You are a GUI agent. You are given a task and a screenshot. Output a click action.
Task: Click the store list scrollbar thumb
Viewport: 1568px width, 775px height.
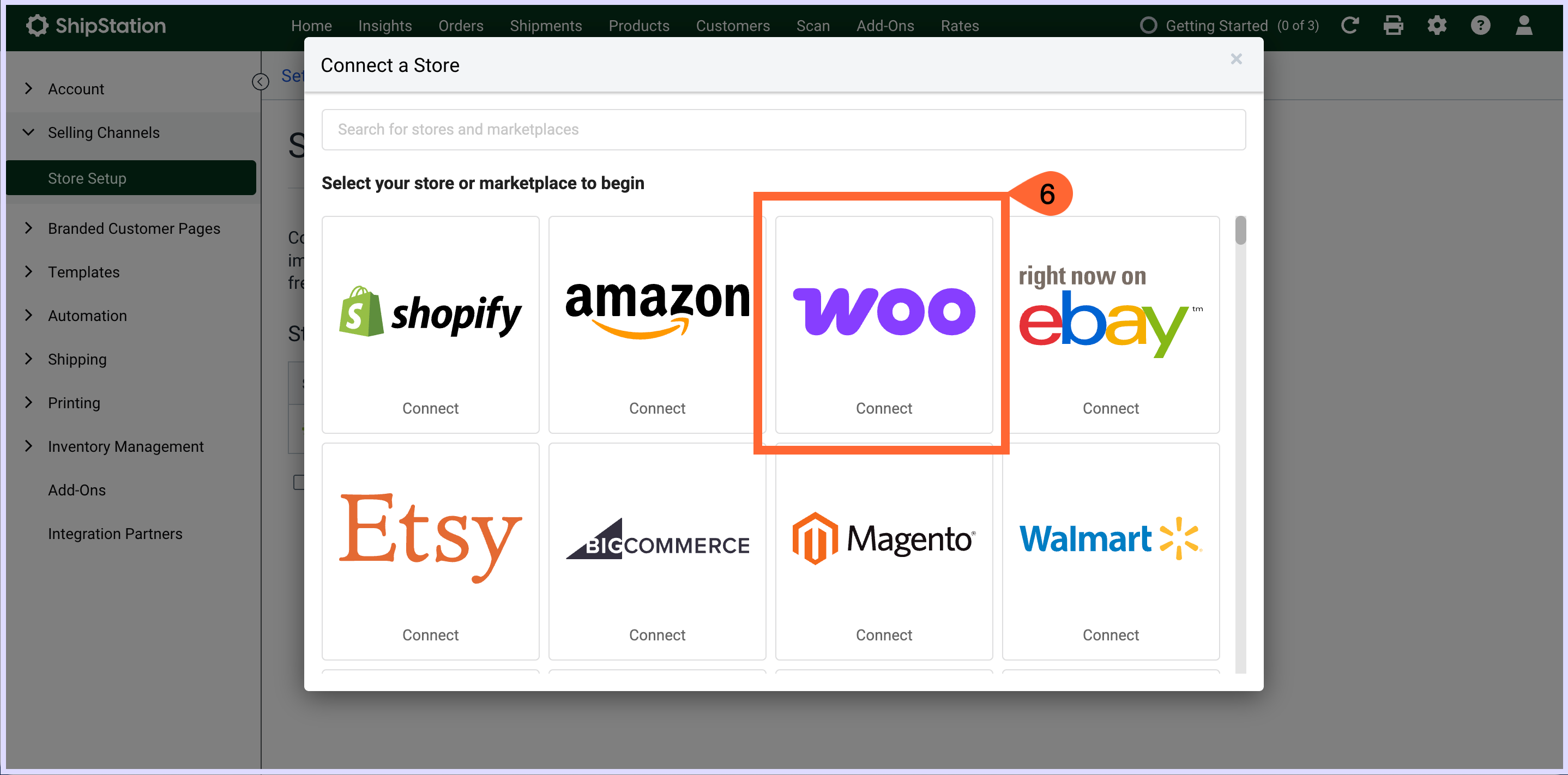1240,230
